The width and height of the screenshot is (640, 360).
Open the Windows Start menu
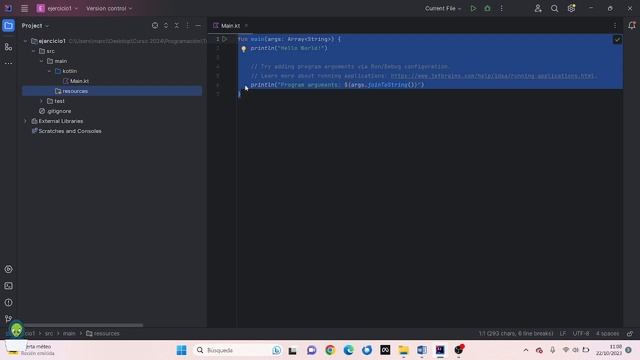coord(182,350)
